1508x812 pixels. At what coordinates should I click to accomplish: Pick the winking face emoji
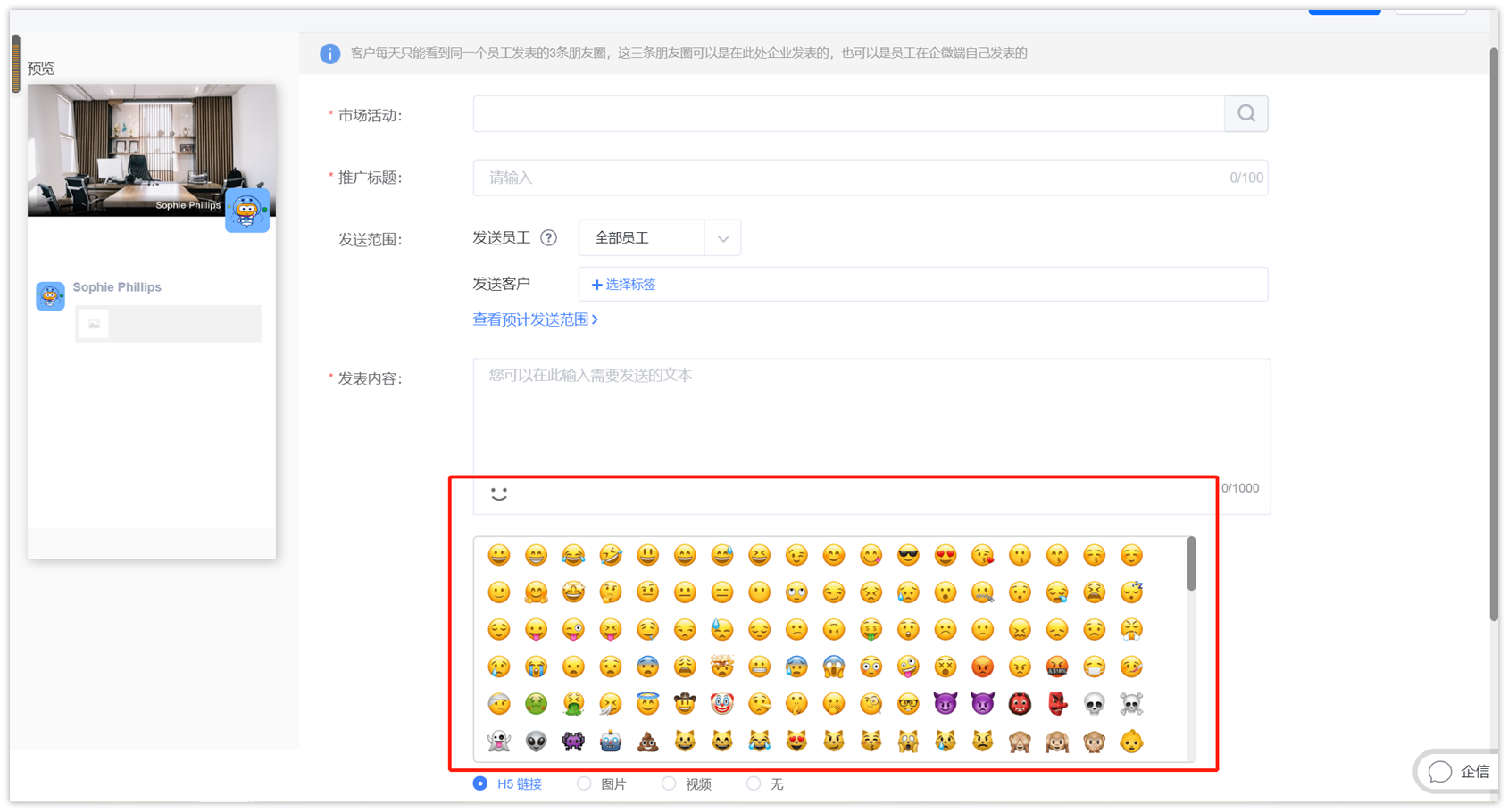(796, 556)
